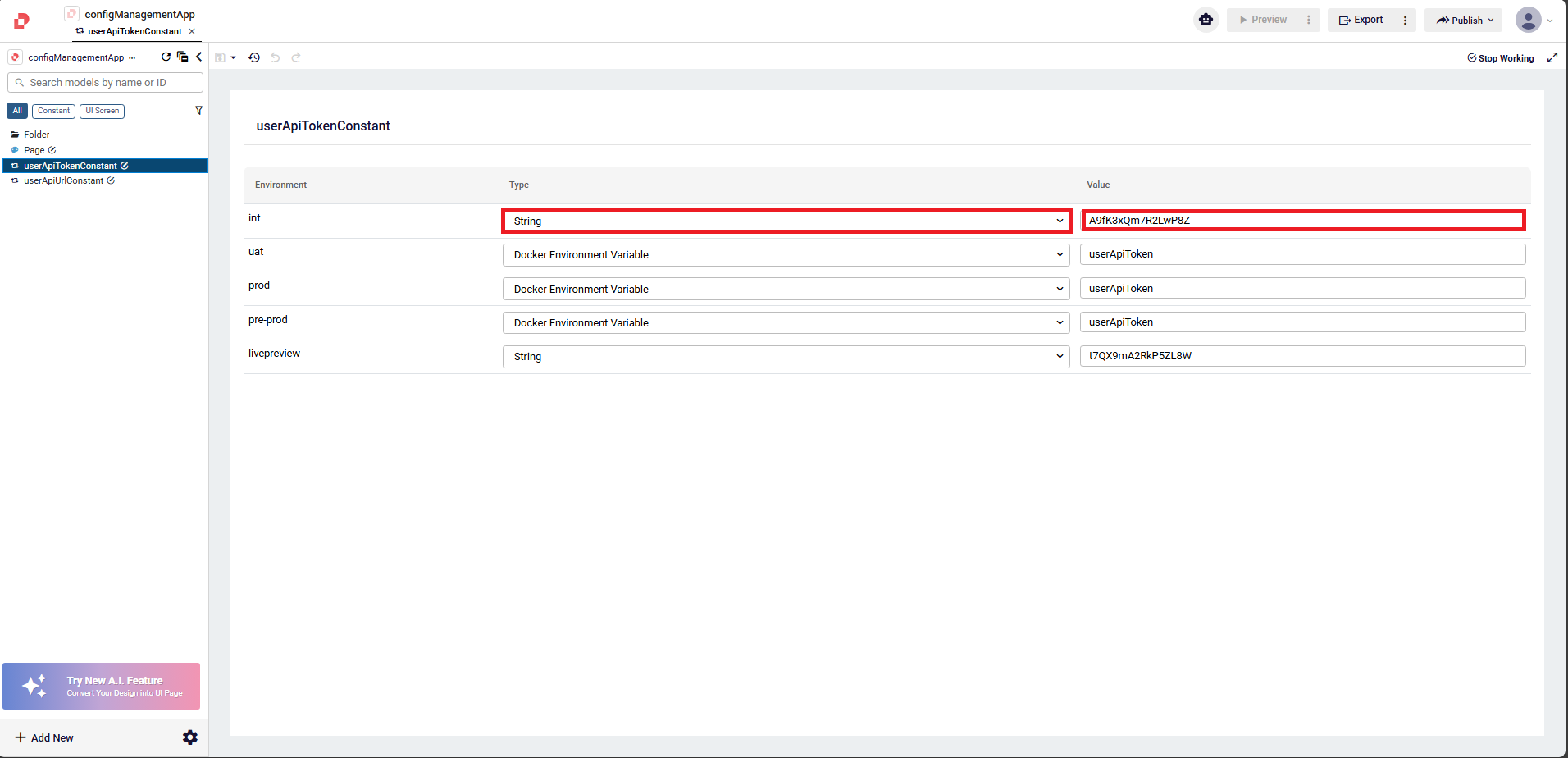Viewport: 1568px width, 758px height.
Task: Open Type dropdown for livepreview environment
Action: [786, 357]
